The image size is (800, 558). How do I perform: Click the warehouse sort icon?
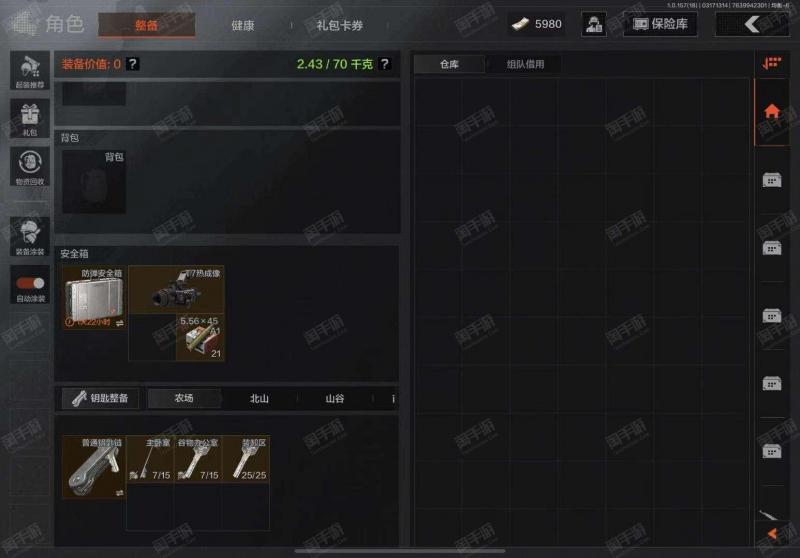point(771,63)
